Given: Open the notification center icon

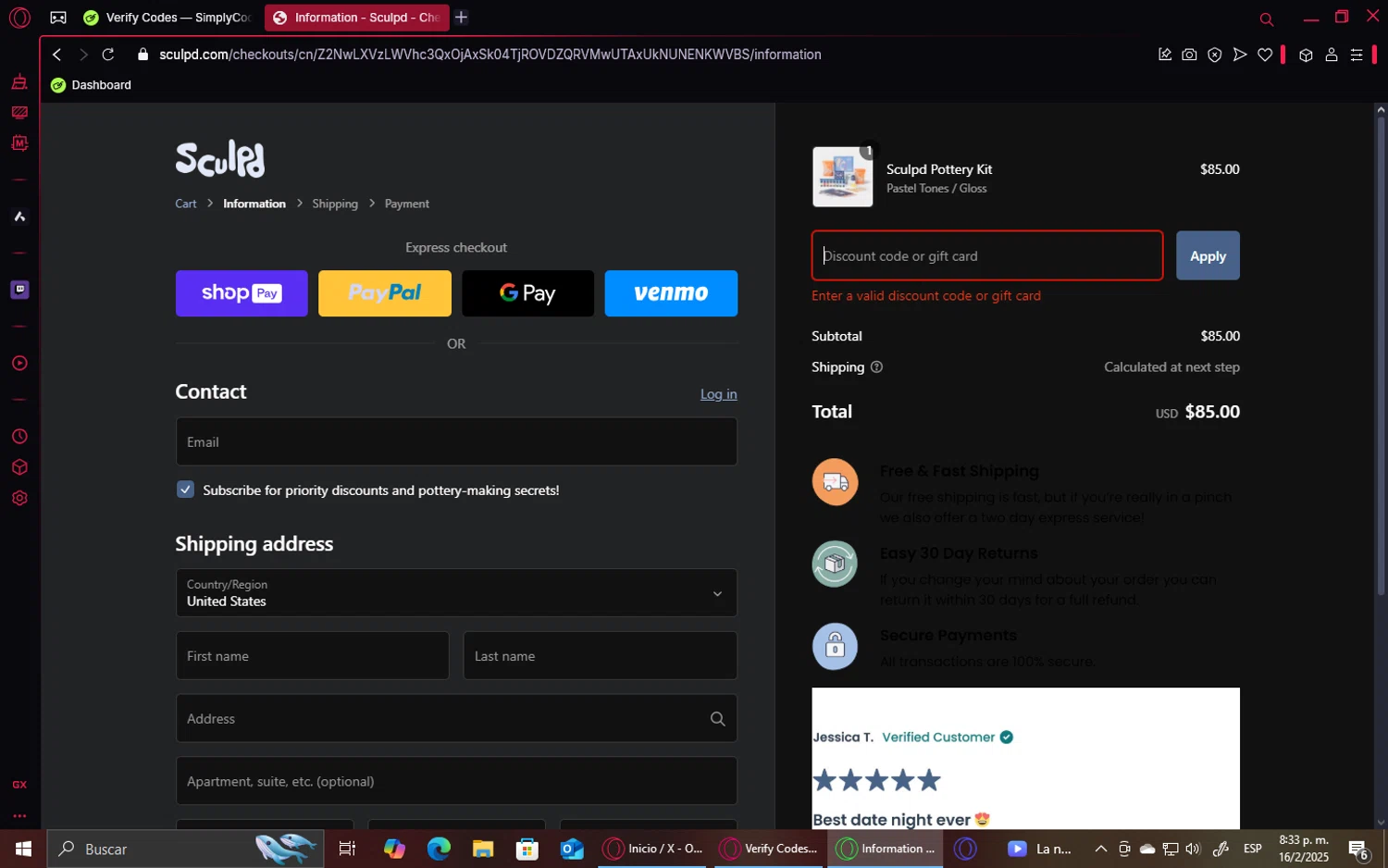Looking at the screenshot, I should [x=1358, y=849].
